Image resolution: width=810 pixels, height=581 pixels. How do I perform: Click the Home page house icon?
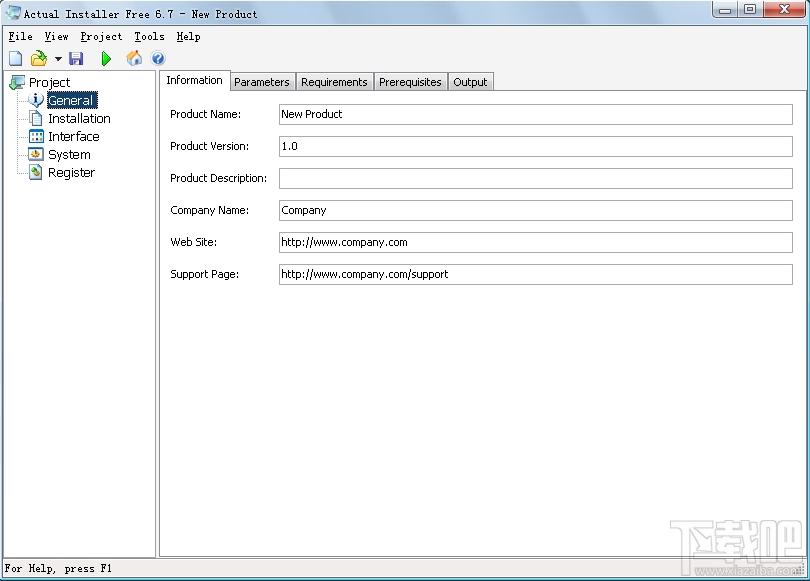pos(134,58)
